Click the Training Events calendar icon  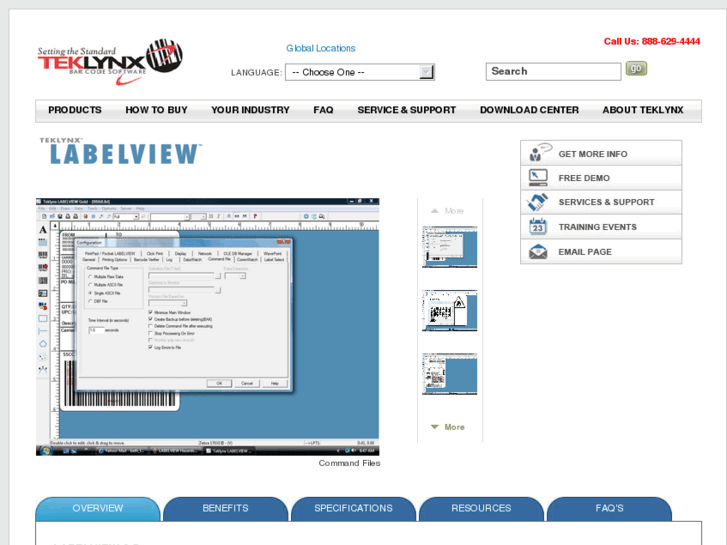pyautogui.click(x=538, y=227)
